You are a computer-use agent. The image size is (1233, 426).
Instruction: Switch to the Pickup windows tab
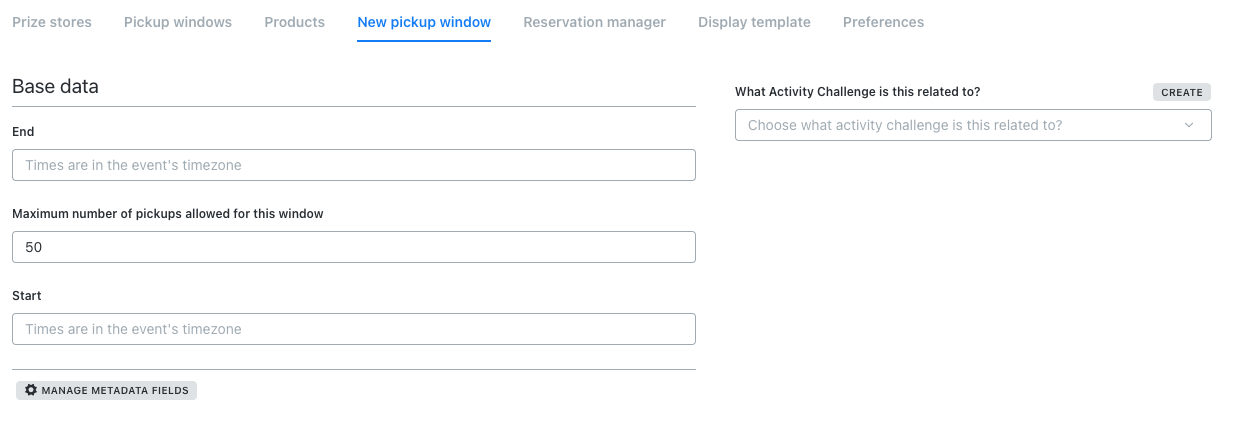[178, 22]
